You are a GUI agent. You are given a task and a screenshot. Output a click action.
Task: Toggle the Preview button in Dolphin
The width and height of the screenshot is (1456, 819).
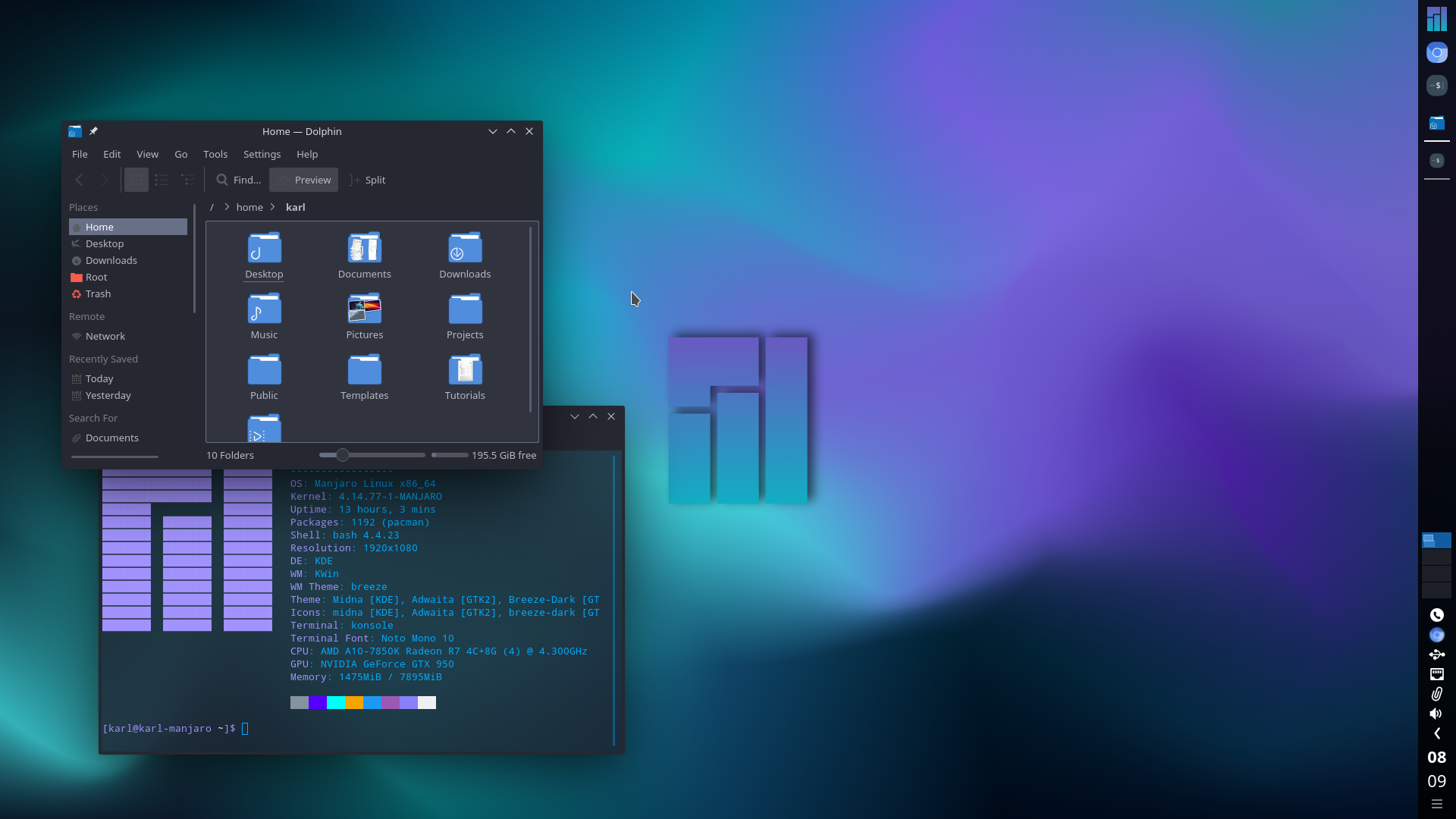pos(304,180)
